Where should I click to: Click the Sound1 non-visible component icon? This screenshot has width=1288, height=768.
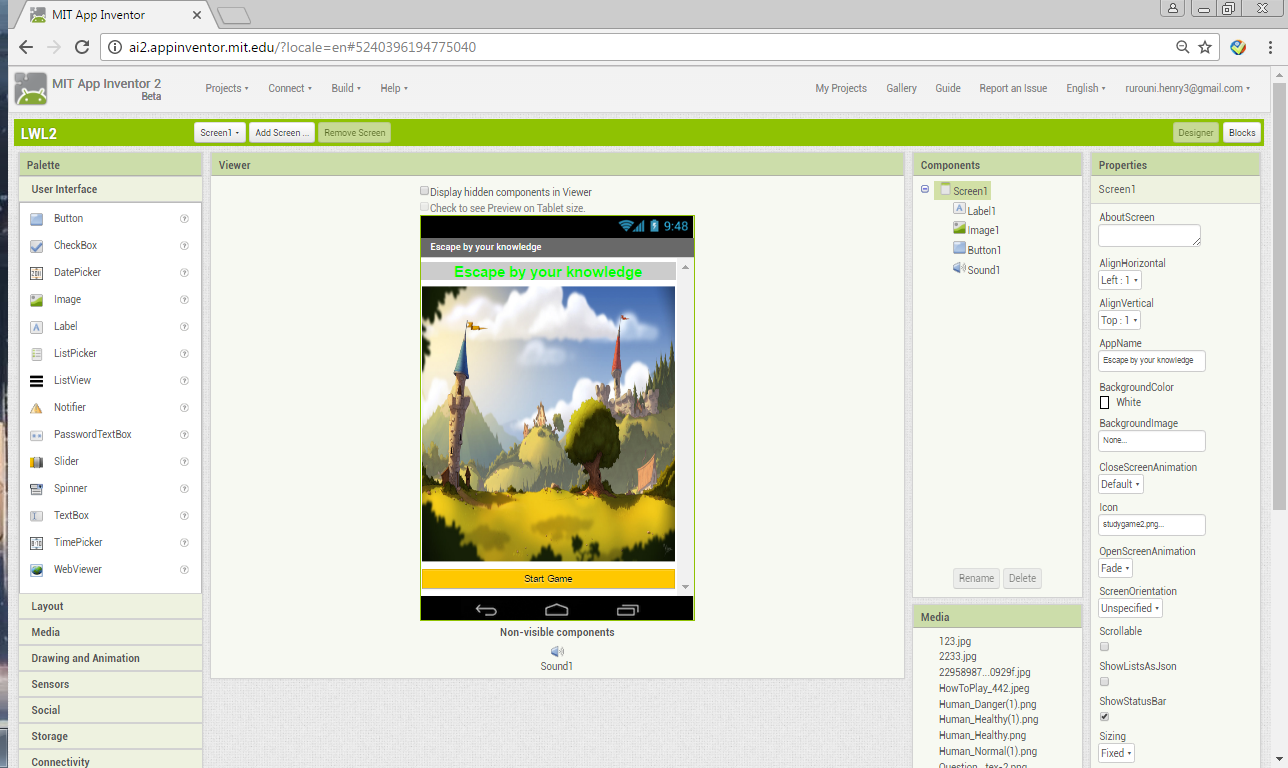point(557,651)
